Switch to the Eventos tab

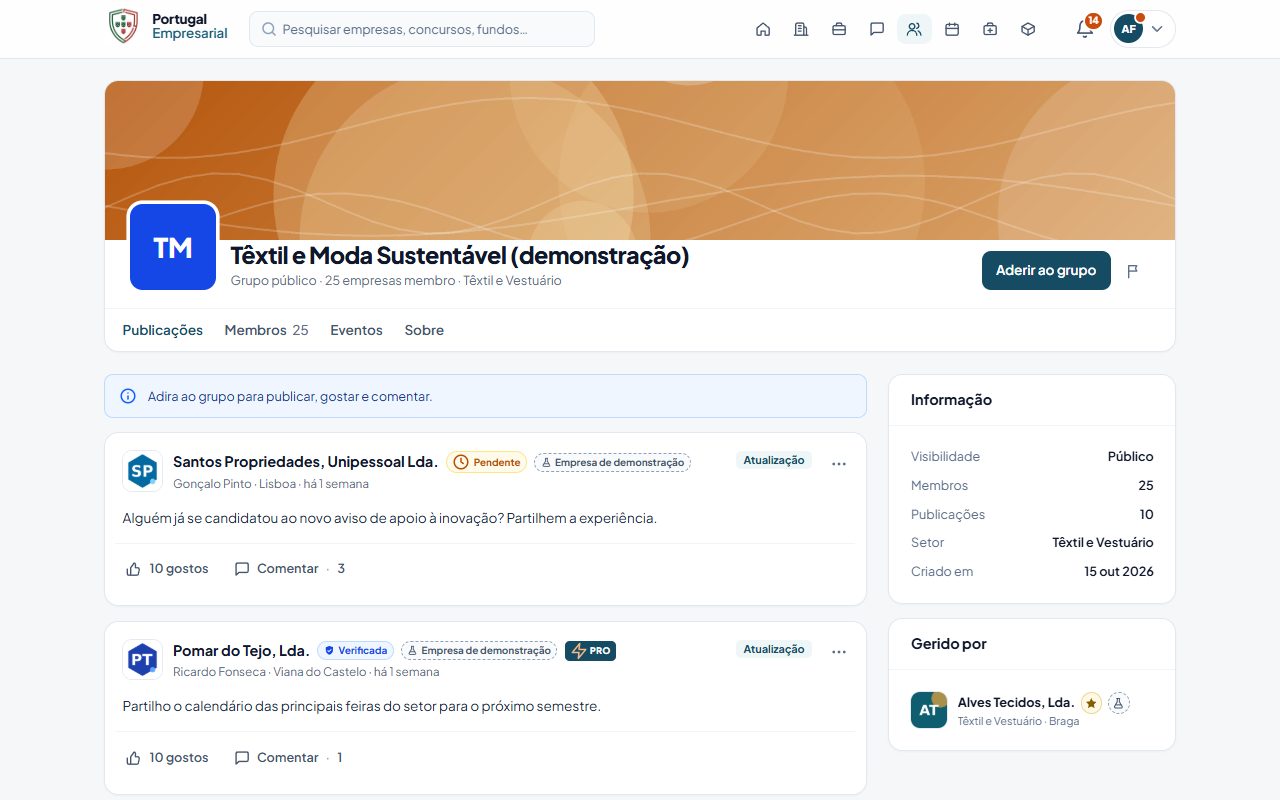tap(356, 330)
